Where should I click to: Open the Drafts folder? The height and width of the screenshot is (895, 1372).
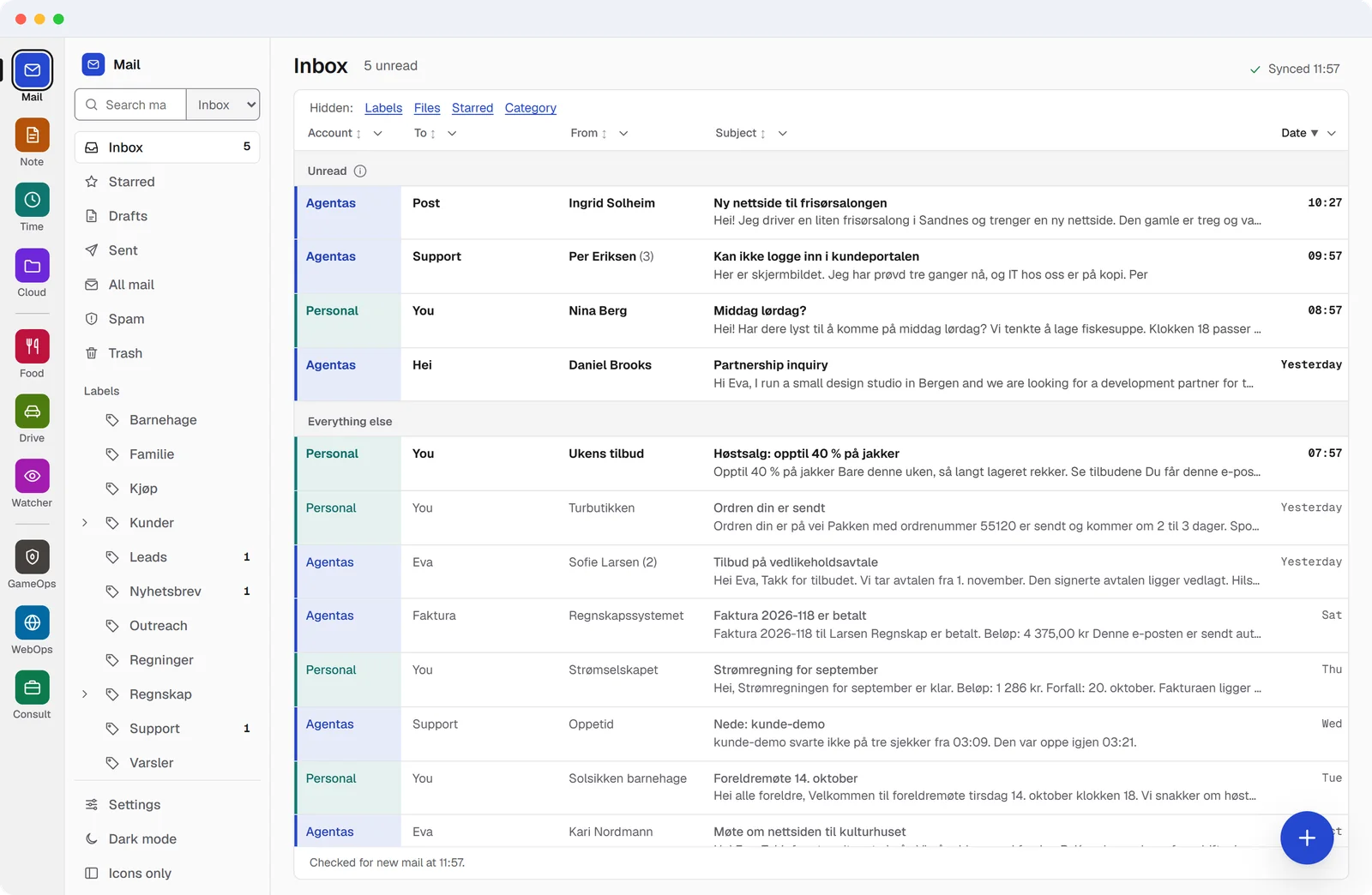[x=167, y=216]
